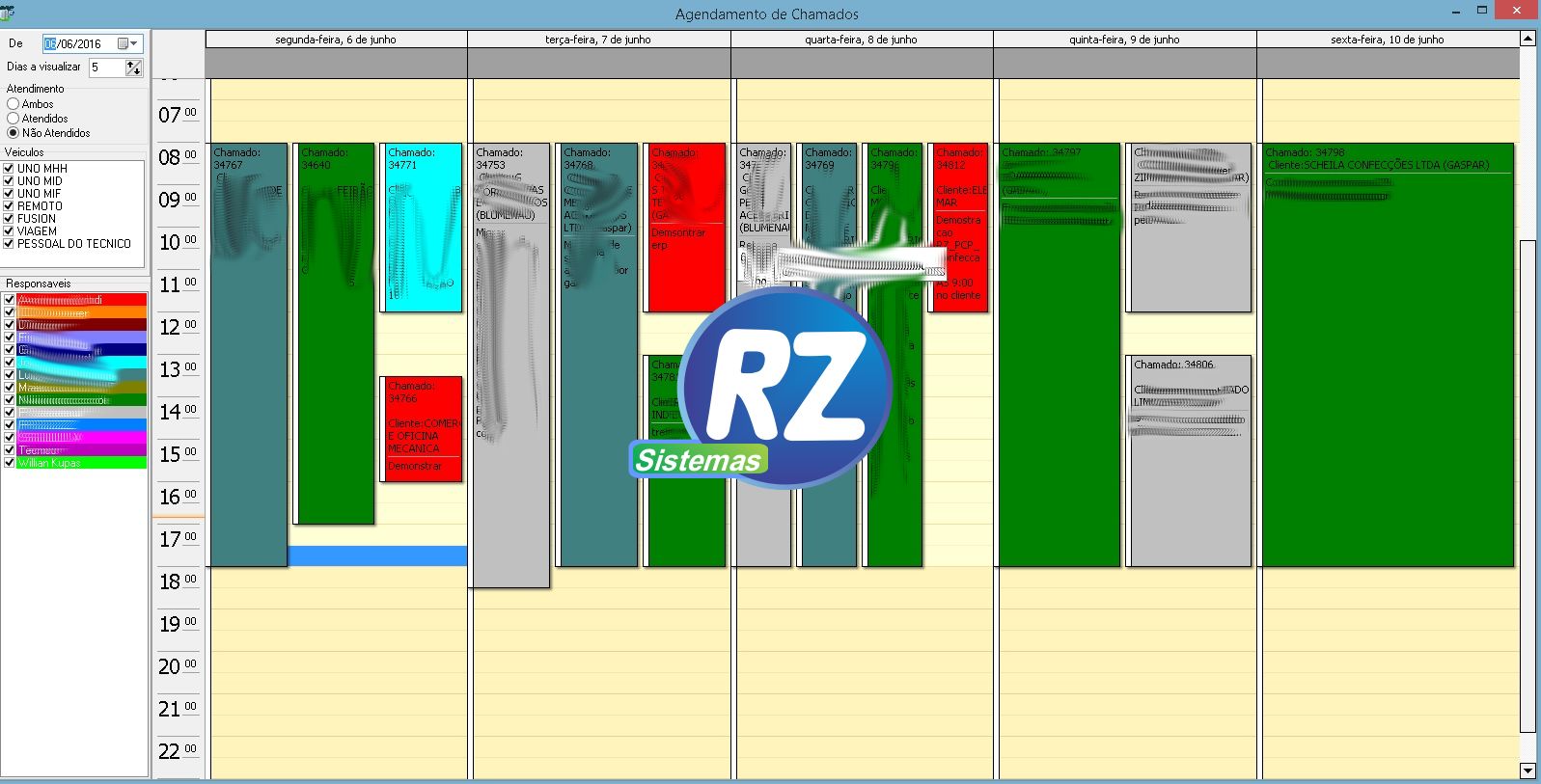Maximize the Agendamento de Chamados window
The height and width of the screenshot is (784, 1541).
(1482, 11)
